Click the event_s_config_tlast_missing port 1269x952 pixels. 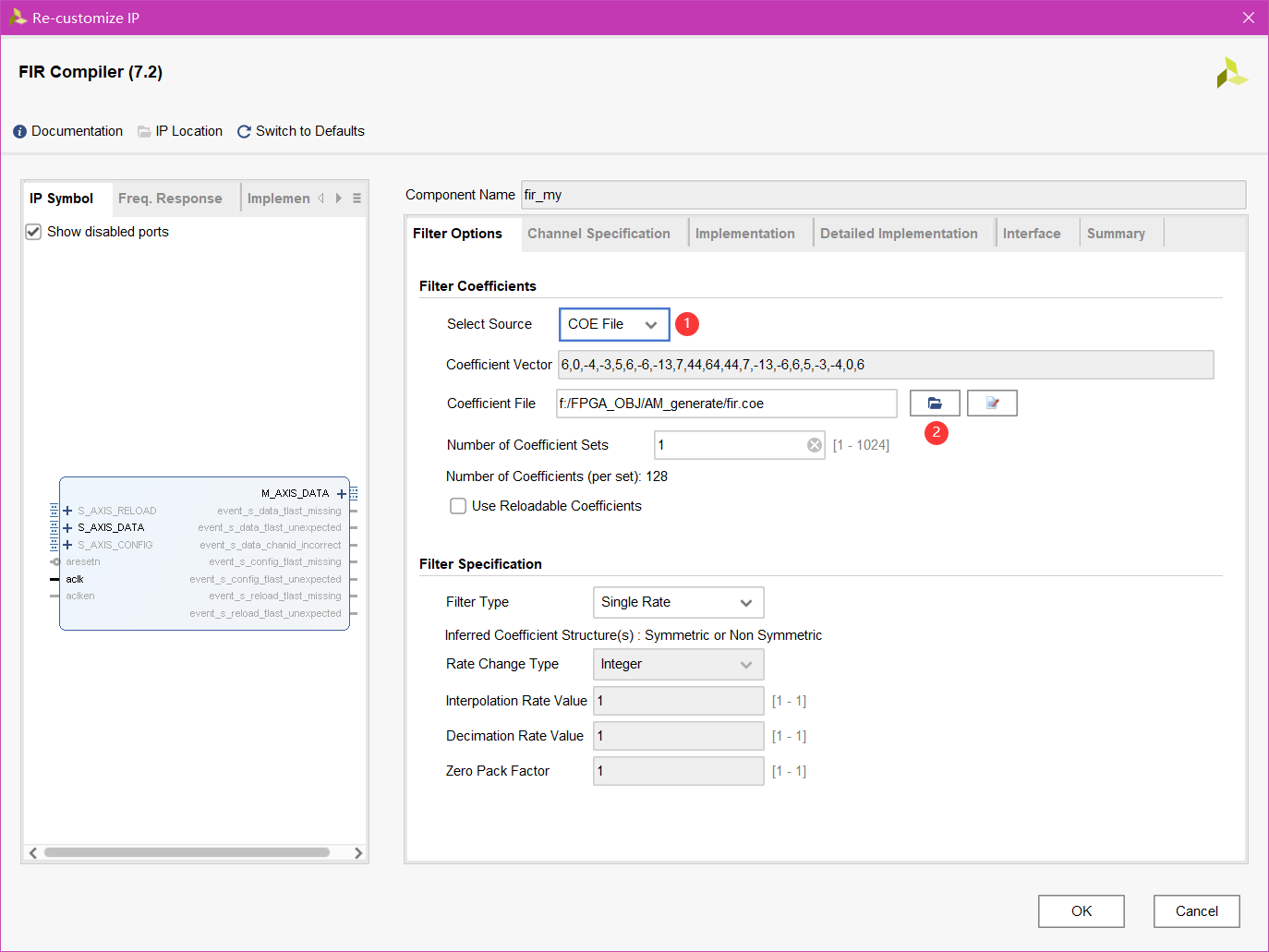pyautogui.click(x=274, y=562)
